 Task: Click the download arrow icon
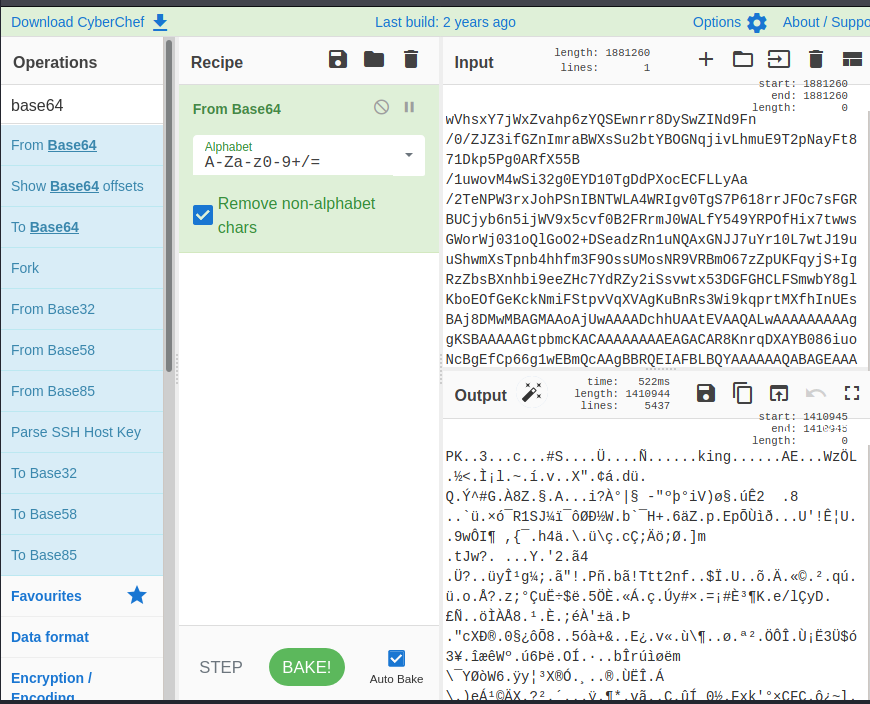tap(160, 22)
